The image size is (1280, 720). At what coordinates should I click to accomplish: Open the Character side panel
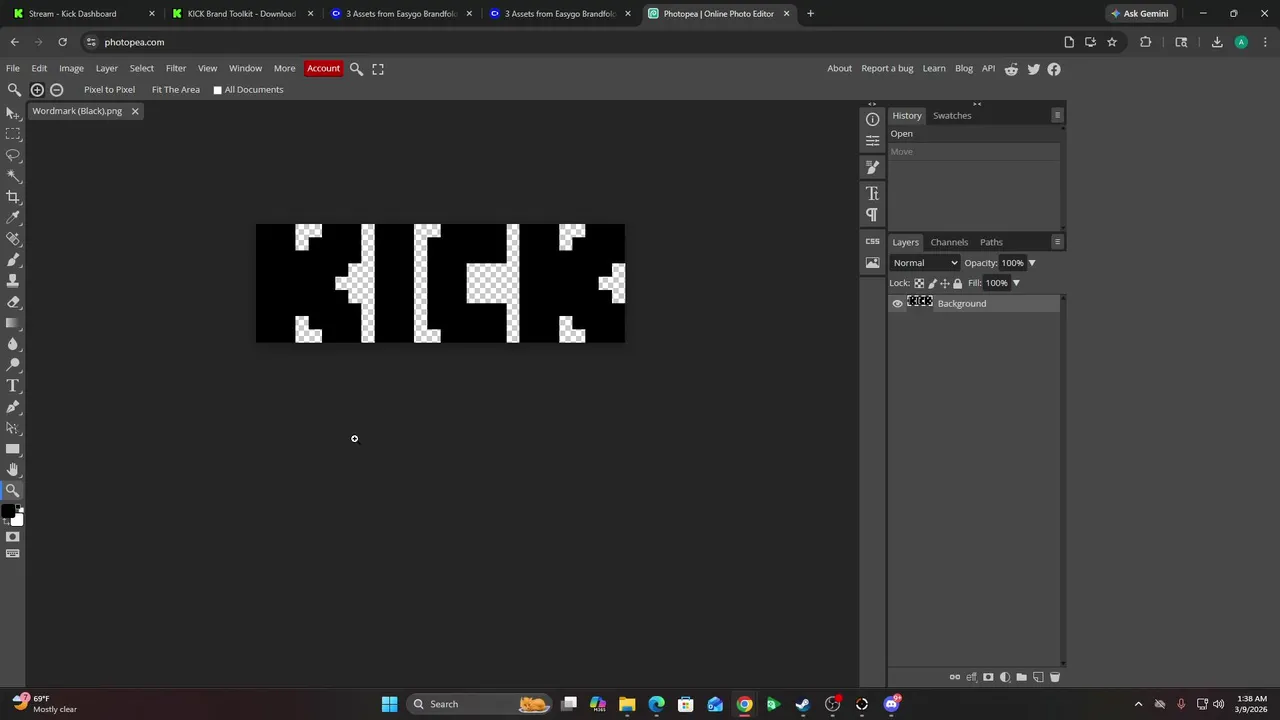872,193
